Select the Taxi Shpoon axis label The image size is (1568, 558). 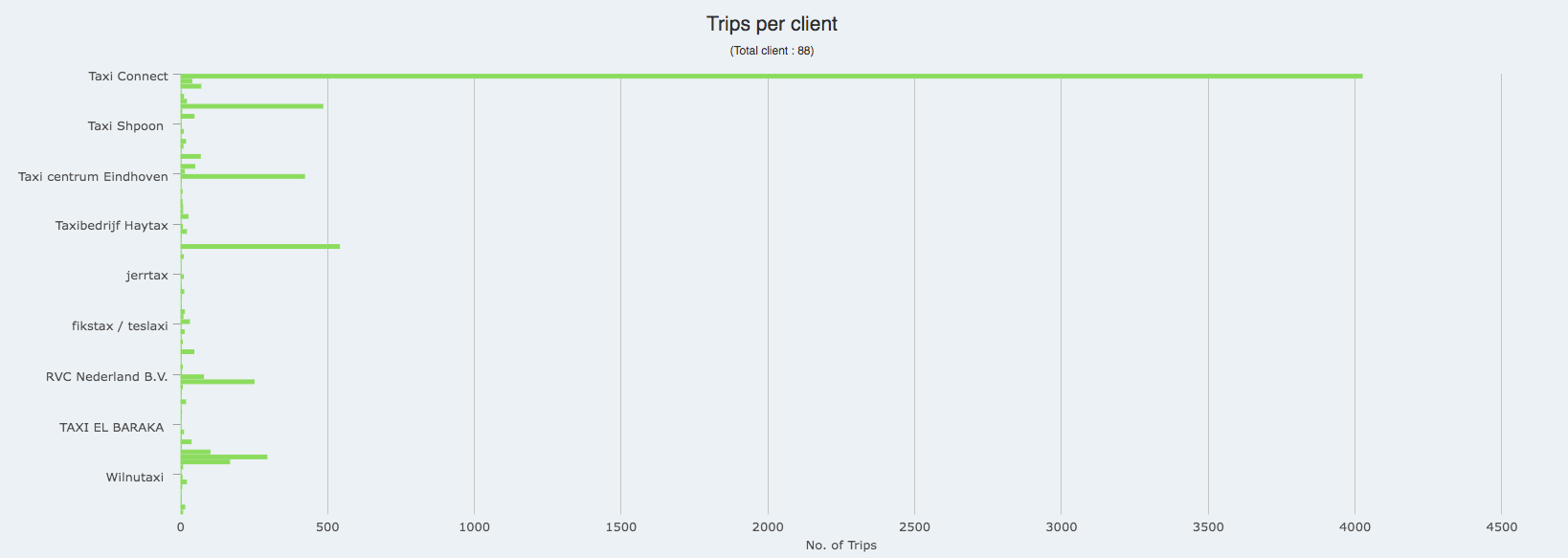125,126
